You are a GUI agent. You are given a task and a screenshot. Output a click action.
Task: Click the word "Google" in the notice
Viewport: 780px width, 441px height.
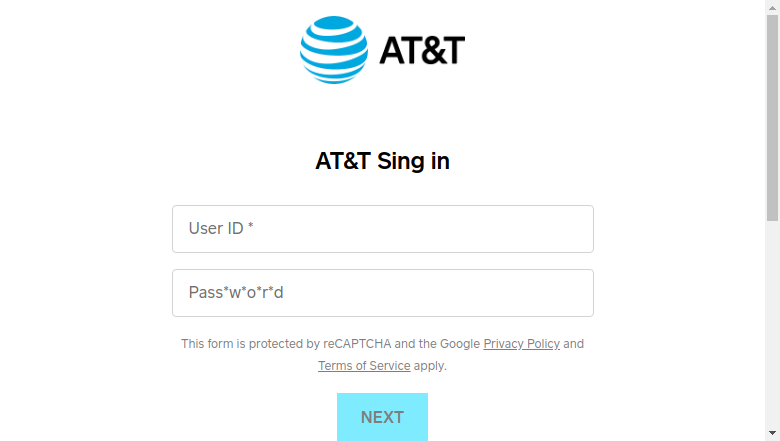tap(460, 344)
